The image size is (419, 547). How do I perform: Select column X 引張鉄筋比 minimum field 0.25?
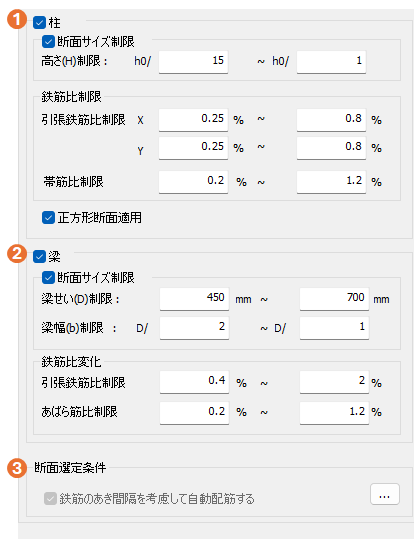(193, 120)
